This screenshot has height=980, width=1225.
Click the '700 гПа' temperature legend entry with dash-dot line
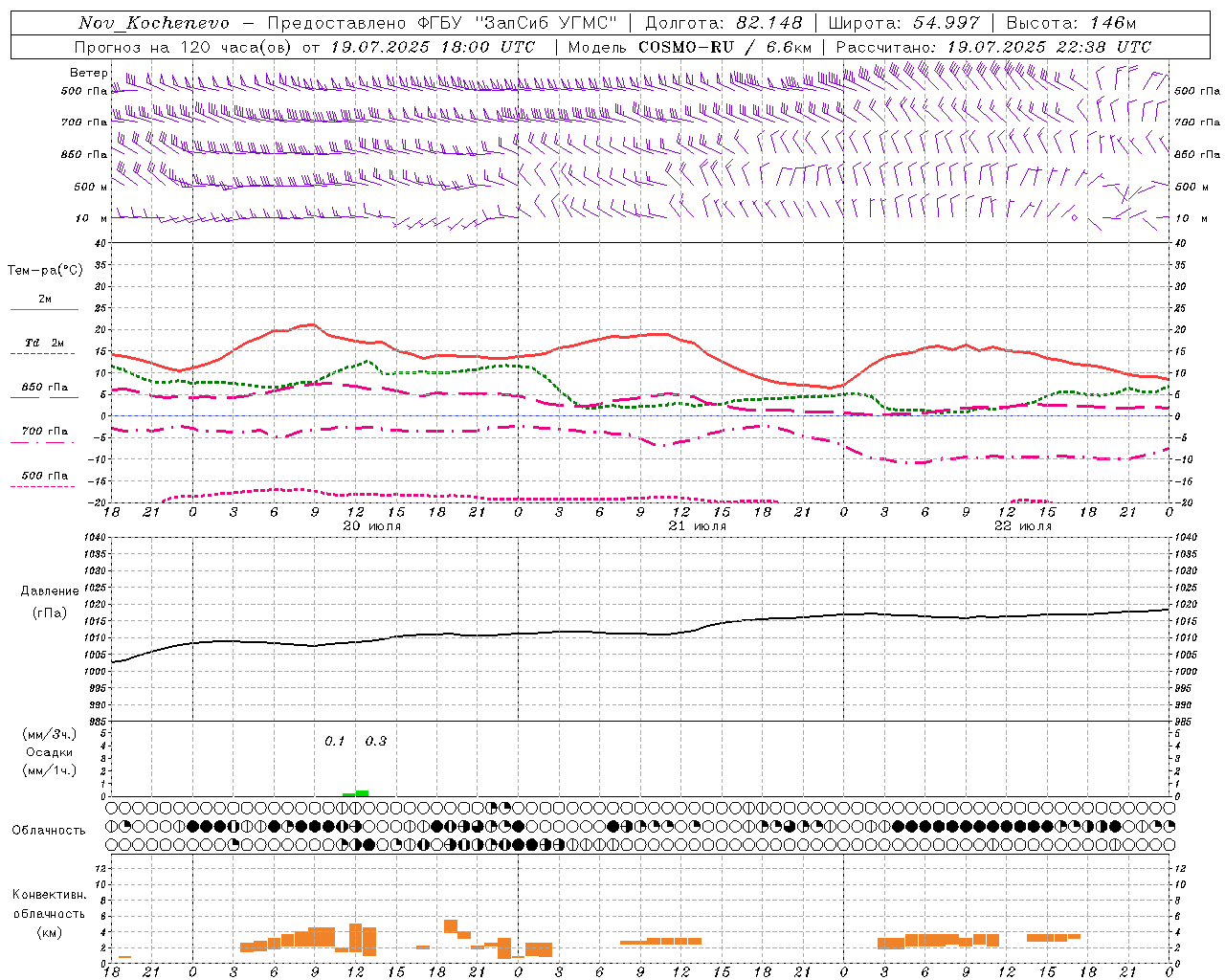click(45, 432)
